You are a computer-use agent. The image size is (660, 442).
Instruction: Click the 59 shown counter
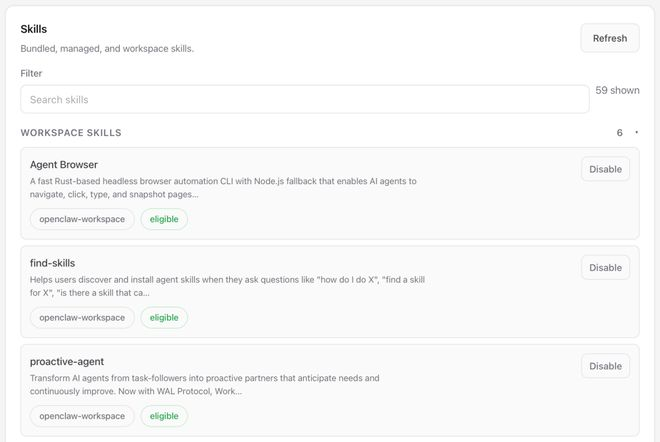pos(617,90)
